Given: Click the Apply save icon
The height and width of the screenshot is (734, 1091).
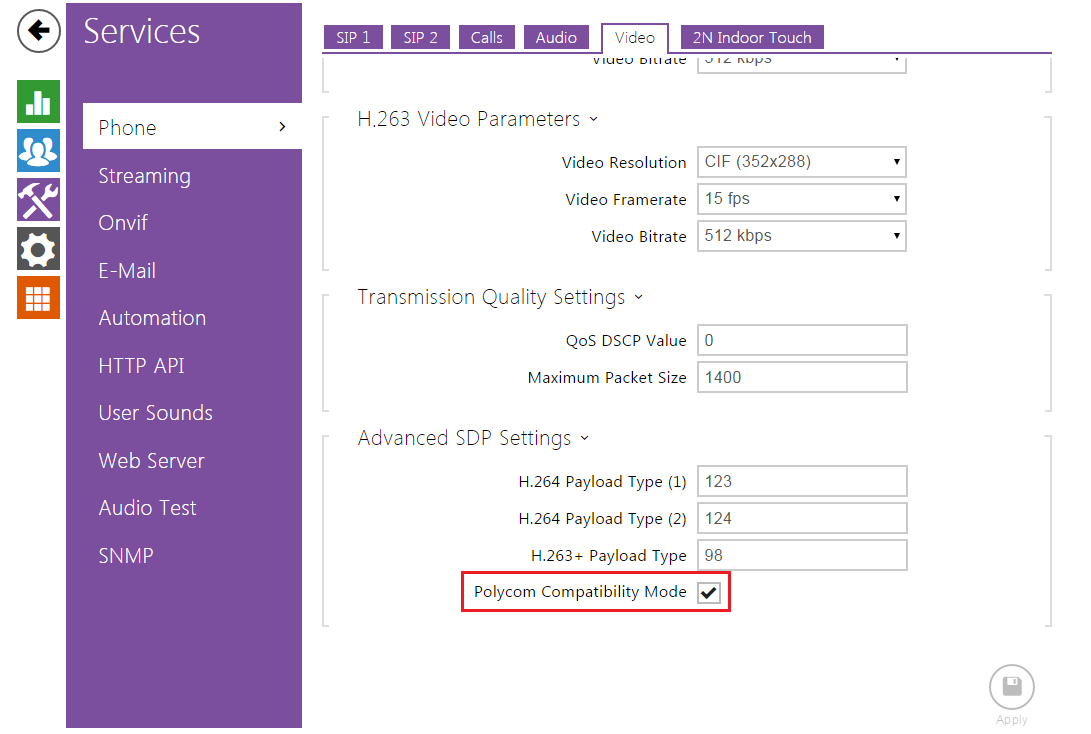Looking at the screenshot, I should pyautogui.click(x=1011, y=687).
